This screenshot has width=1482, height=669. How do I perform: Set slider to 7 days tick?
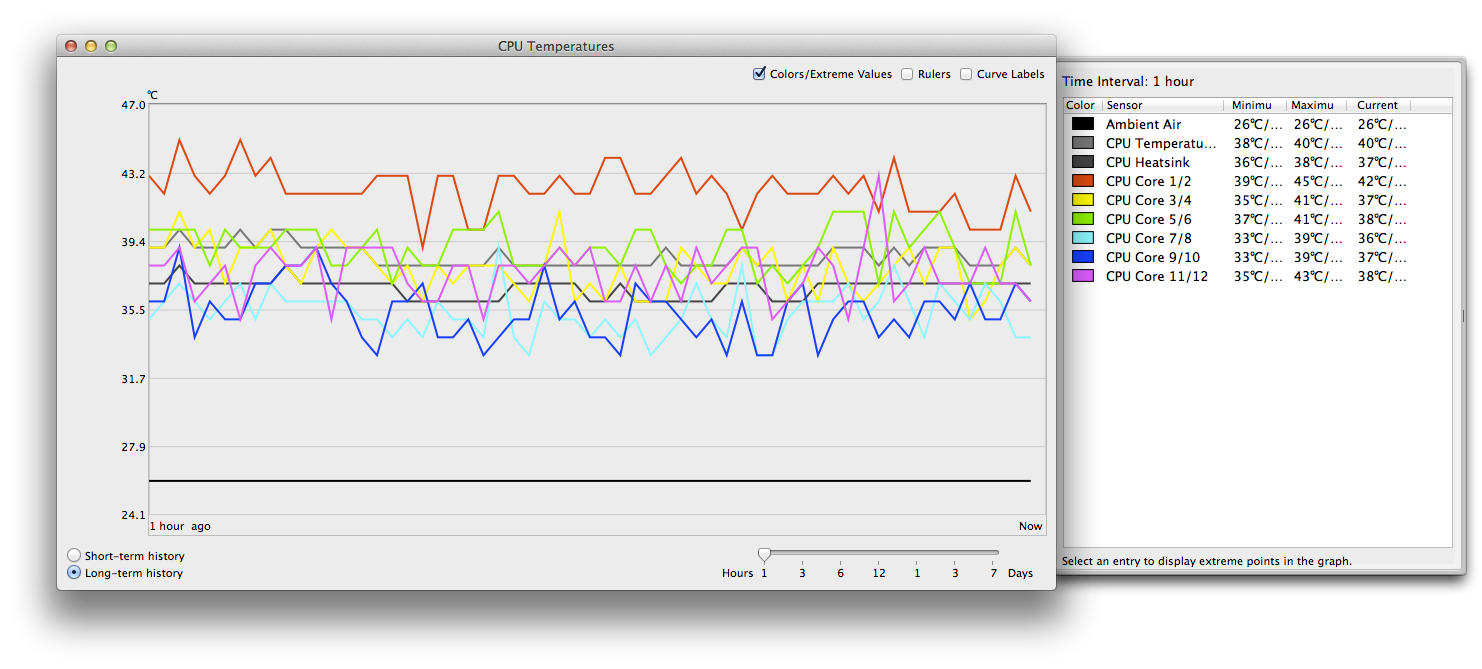click(x=993, y=573)
